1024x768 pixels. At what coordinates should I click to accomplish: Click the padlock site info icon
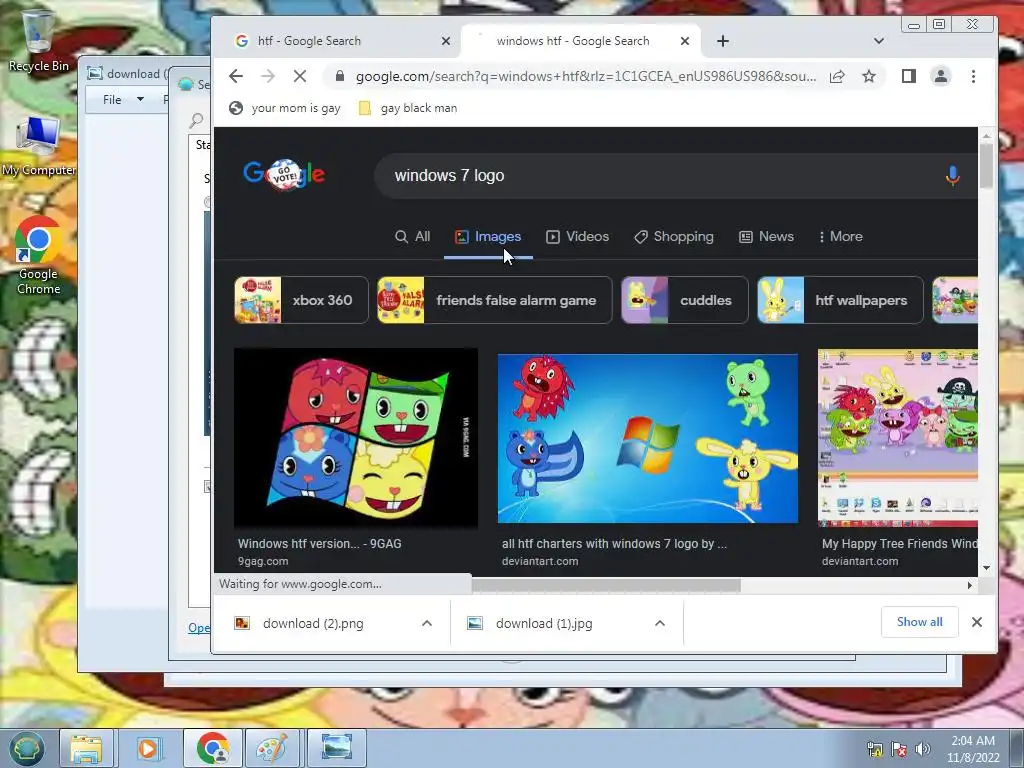click(340, 76)
